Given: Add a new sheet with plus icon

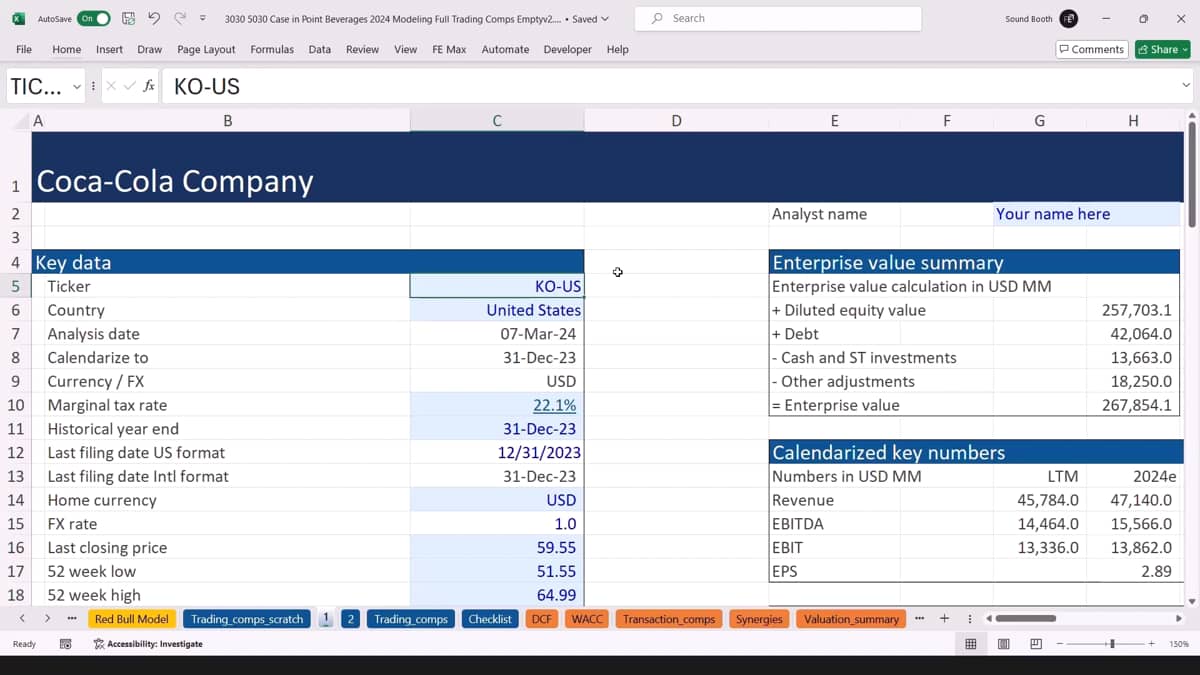Looking at the screenshot, I should (944, 619).
